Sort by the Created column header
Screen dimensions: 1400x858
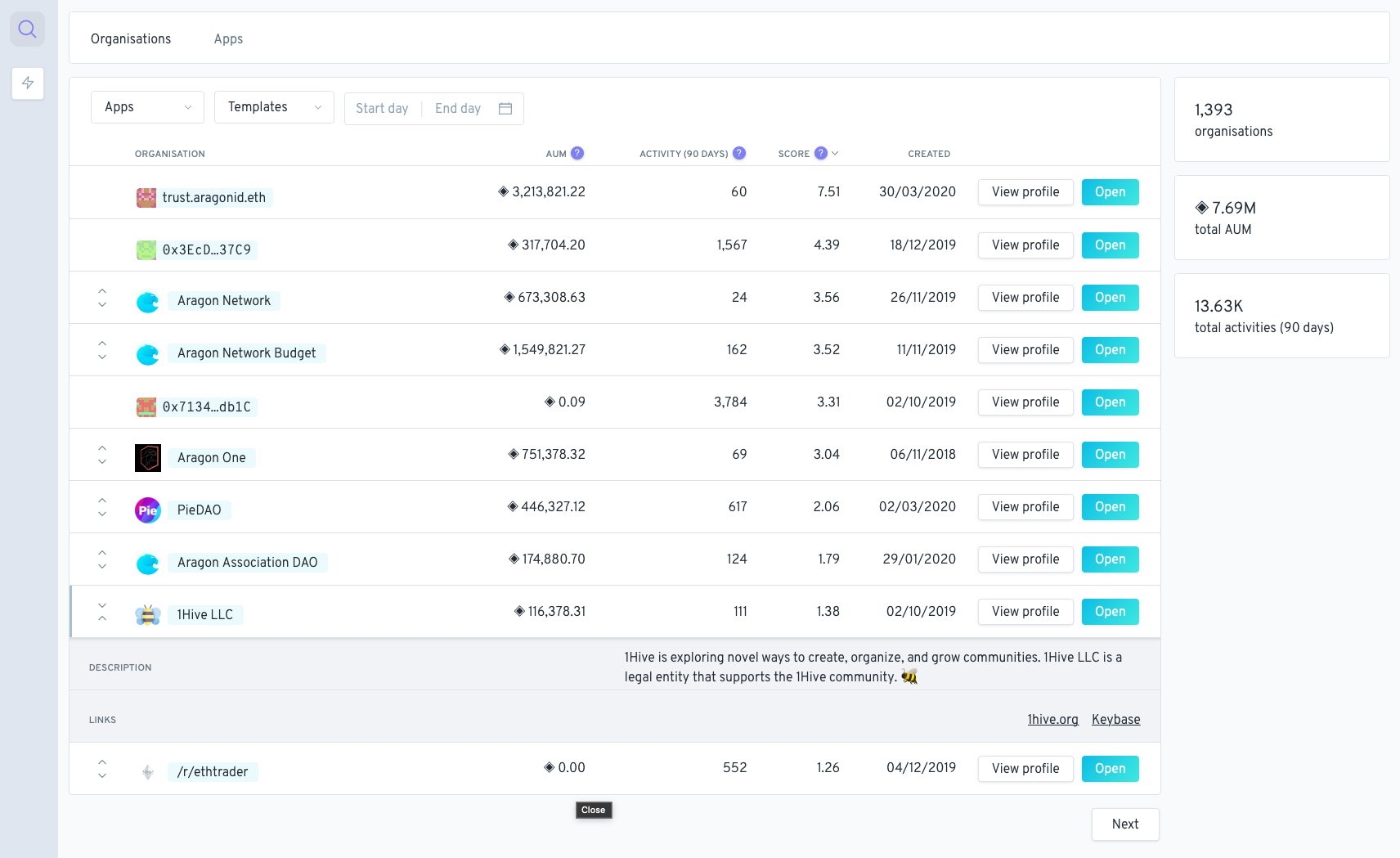pyautogui.click(x=929, y=154)
